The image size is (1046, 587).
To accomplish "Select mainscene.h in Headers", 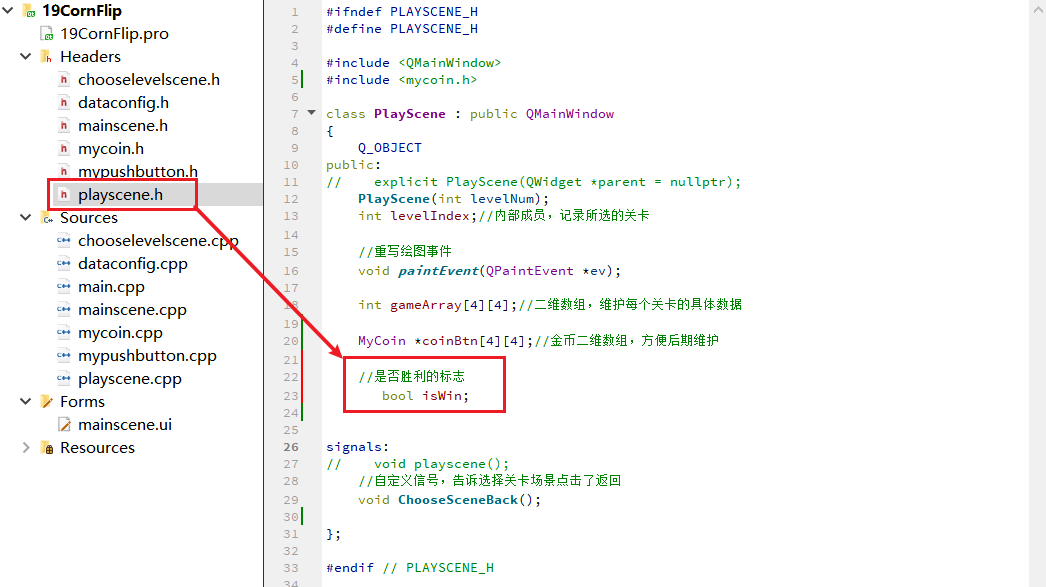I will coord(123,125).
